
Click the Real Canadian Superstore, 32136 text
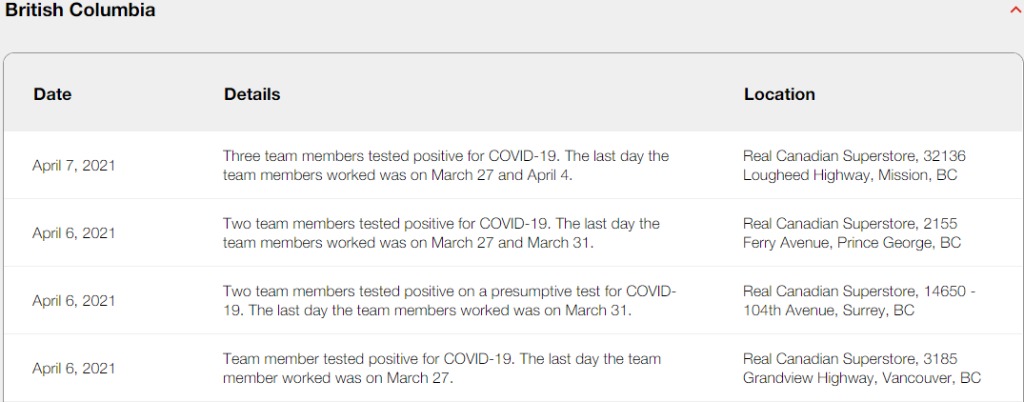854,157
